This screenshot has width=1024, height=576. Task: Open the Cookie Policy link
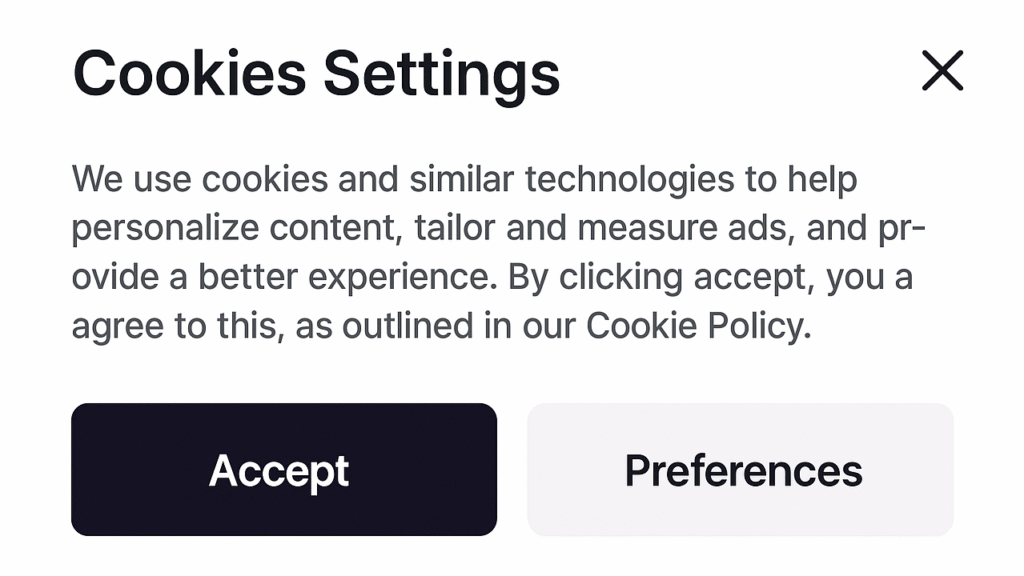(x=696, y=326)
